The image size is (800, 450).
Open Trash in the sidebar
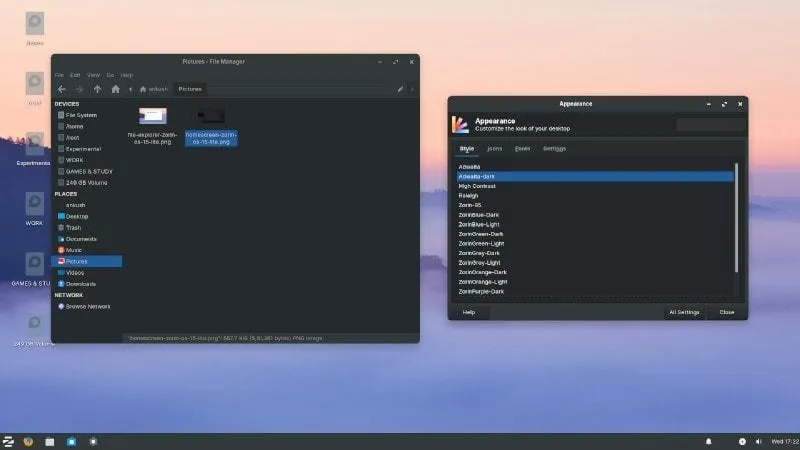pos(74,228)
